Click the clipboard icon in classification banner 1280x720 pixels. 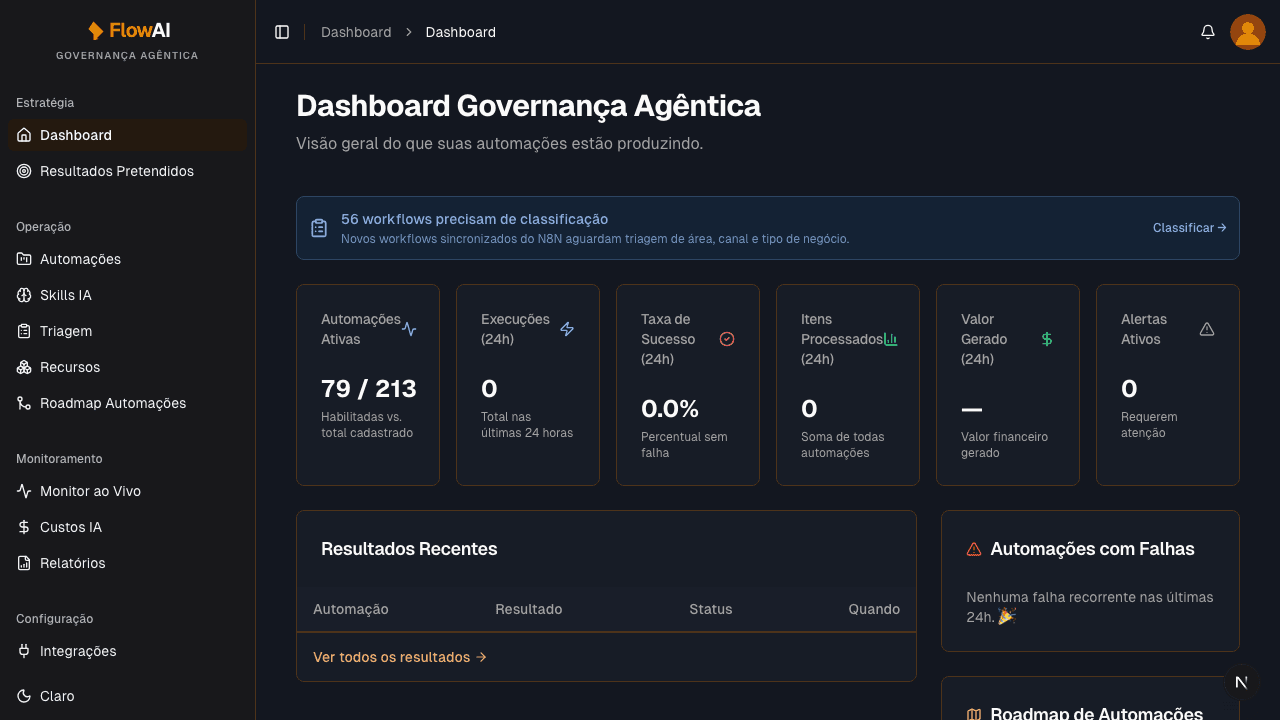point(319,228)
